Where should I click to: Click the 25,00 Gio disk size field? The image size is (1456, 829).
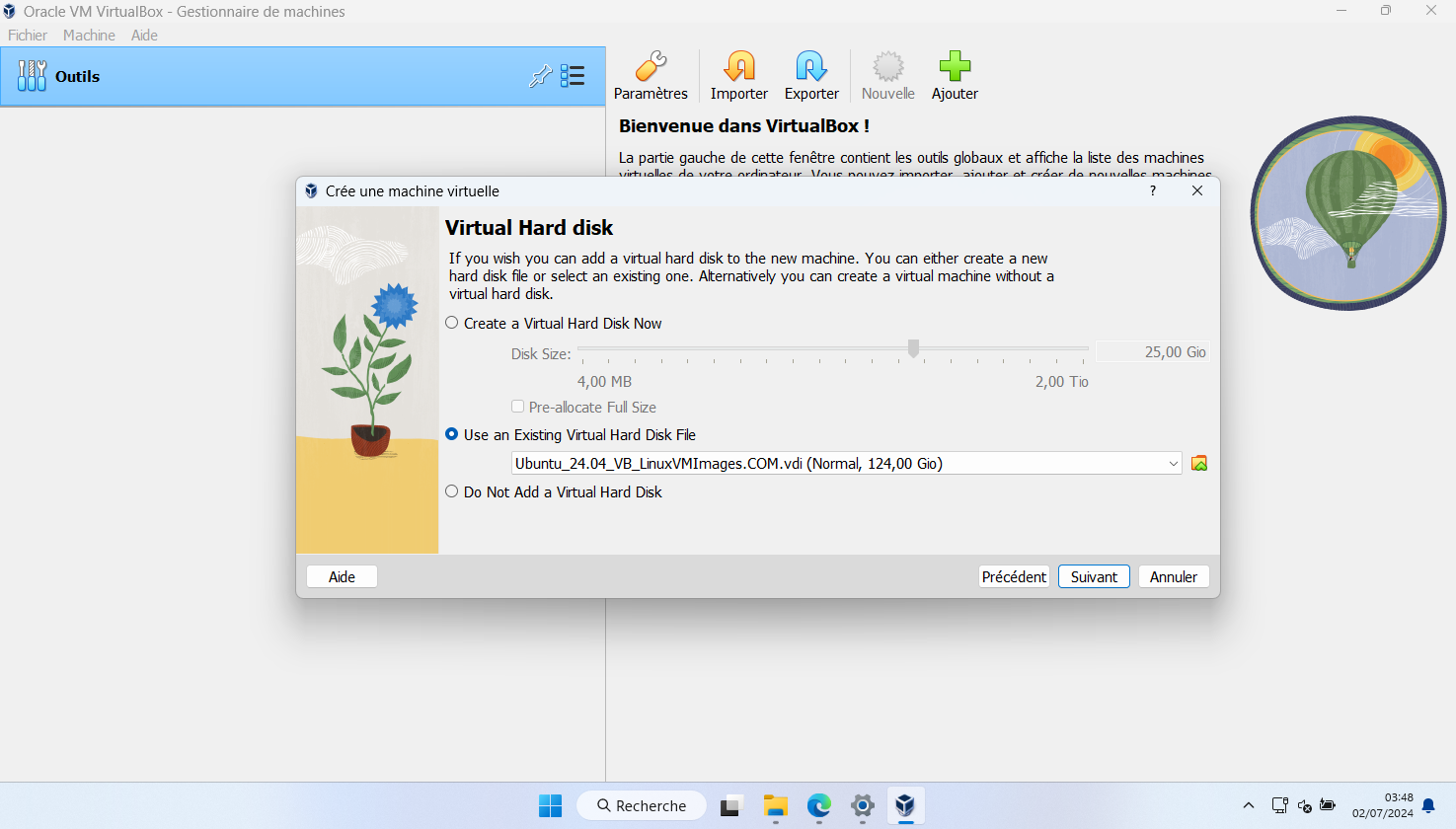point(1153,351)
